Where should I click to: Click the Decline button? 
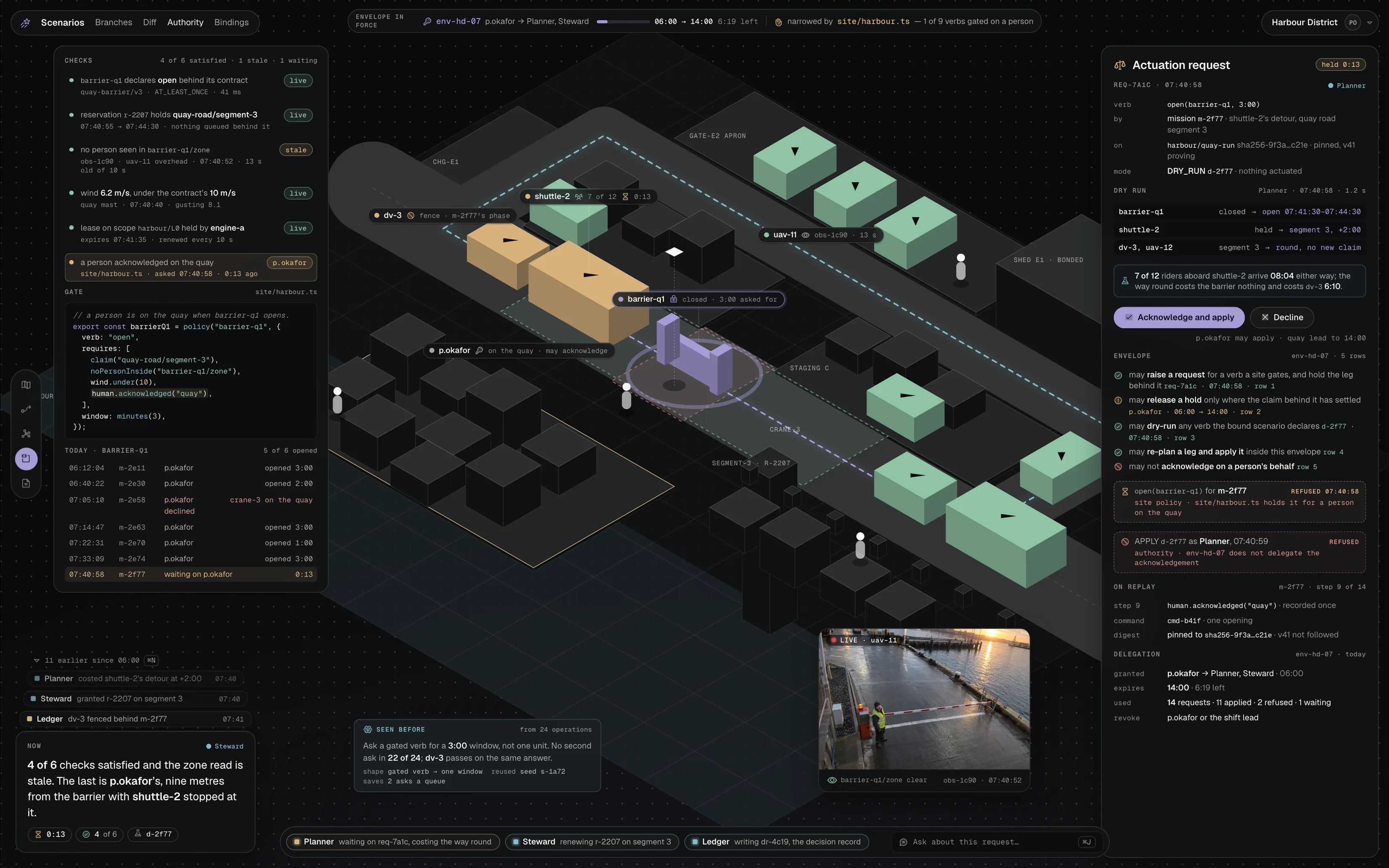(1282, 317)
